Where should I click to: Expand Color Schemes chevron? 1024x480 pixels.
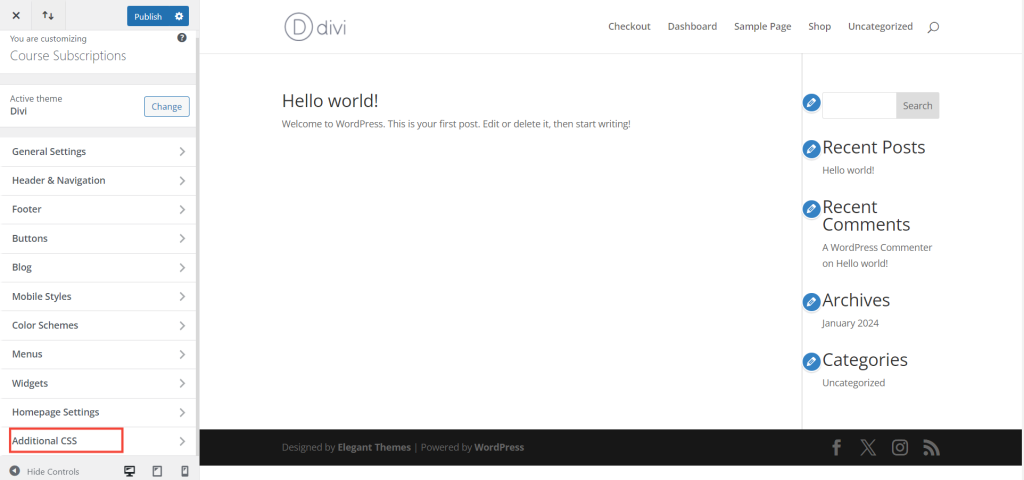182,325
